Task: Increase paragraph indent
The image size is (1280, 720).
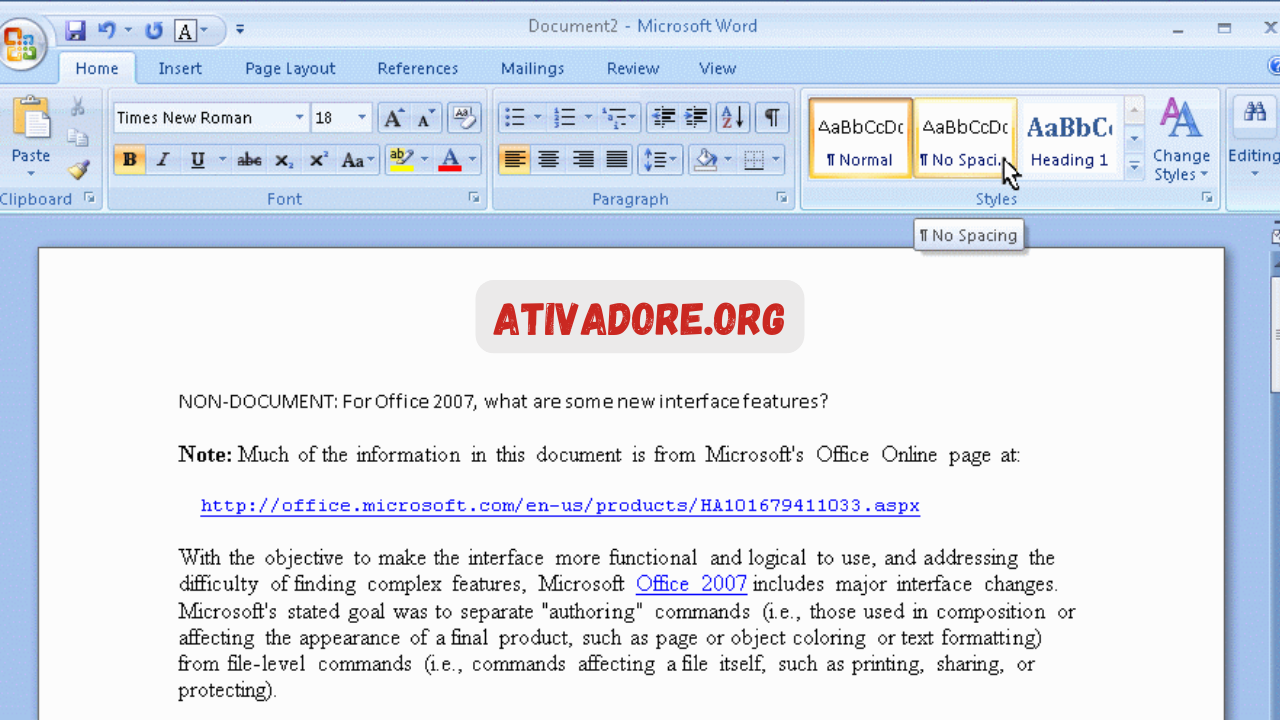Action: [x=697, y=118]
